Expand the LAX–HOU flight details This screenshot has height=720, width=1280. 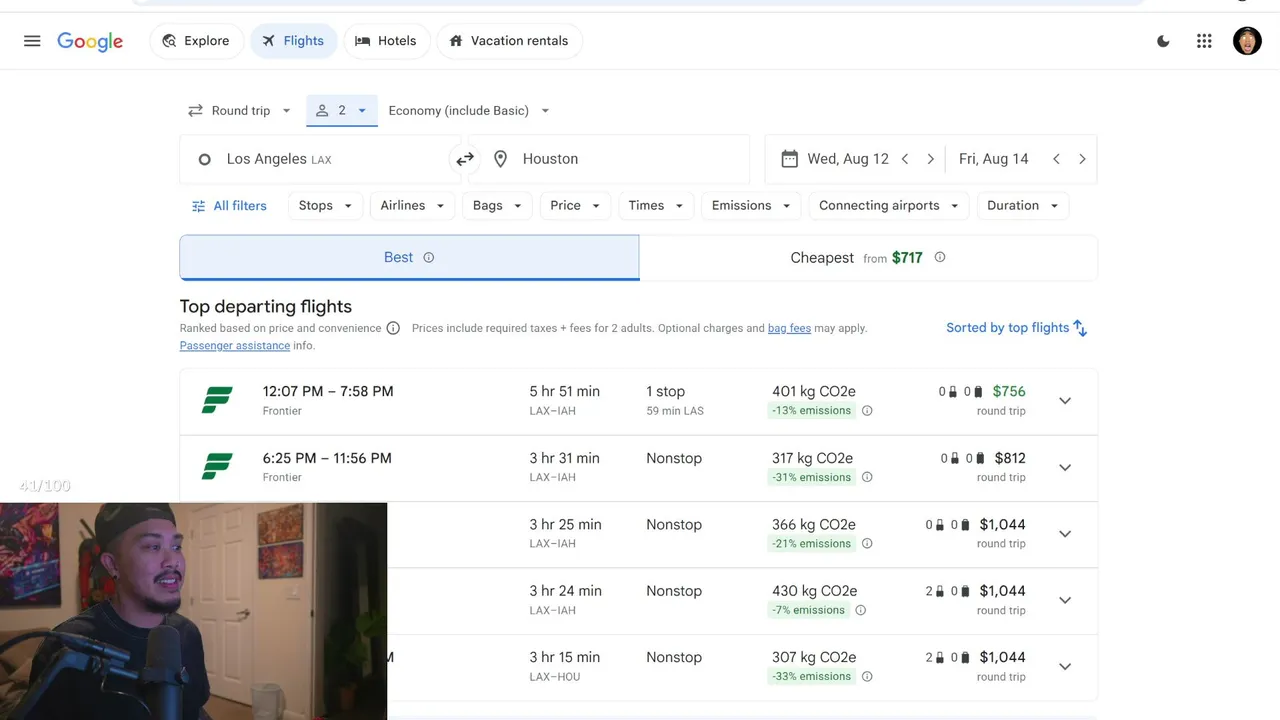point(1065,667)
